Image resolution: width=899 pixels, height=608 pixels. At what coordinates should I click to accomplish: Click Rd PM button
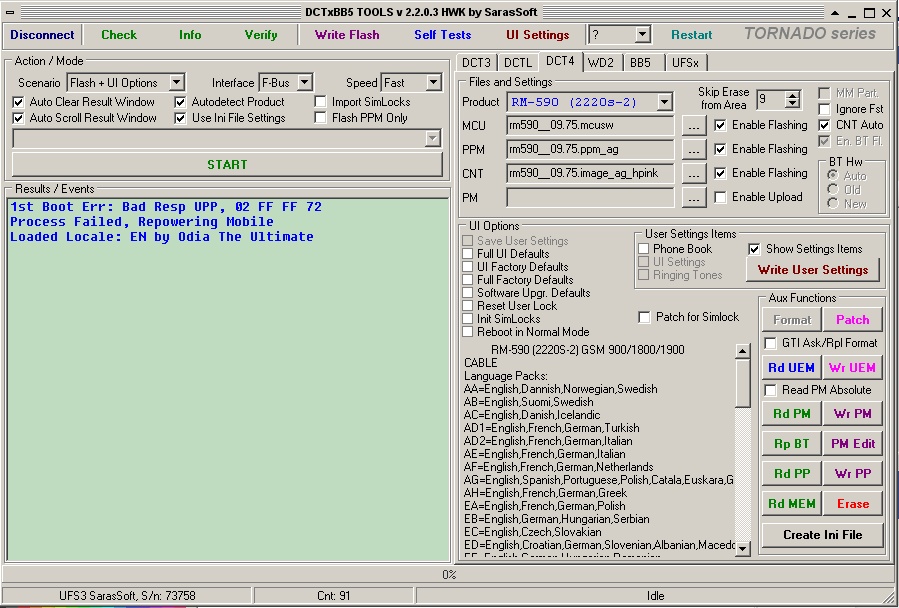(792, 414)
